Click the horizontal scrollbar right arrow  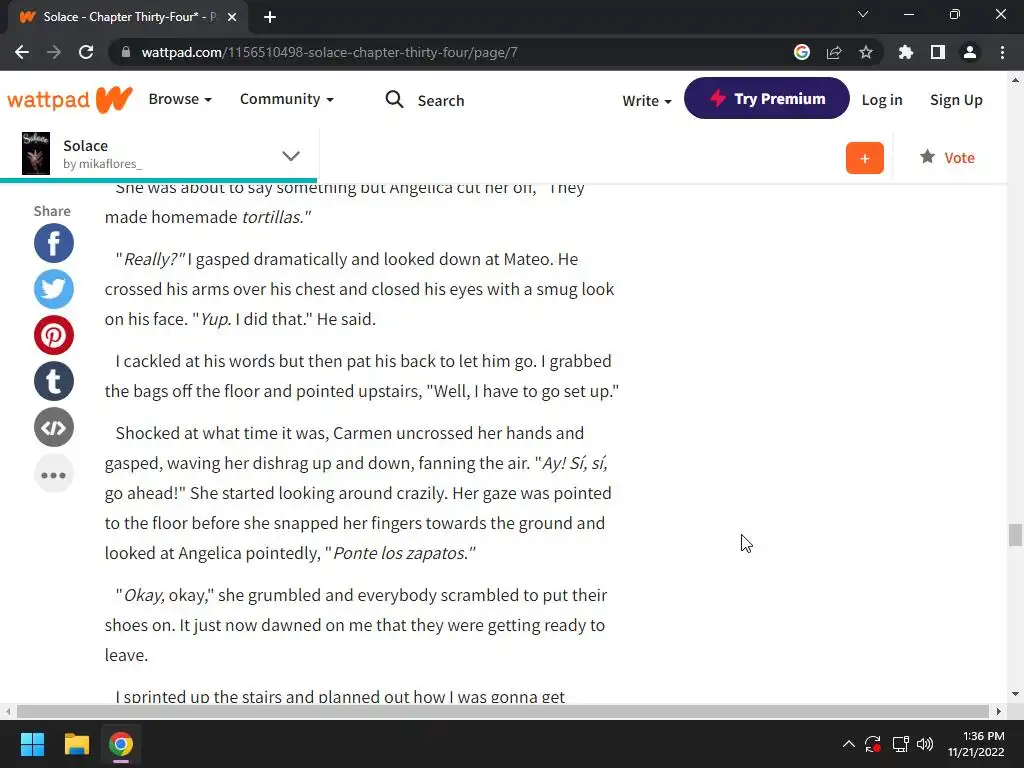coord(999,711)
